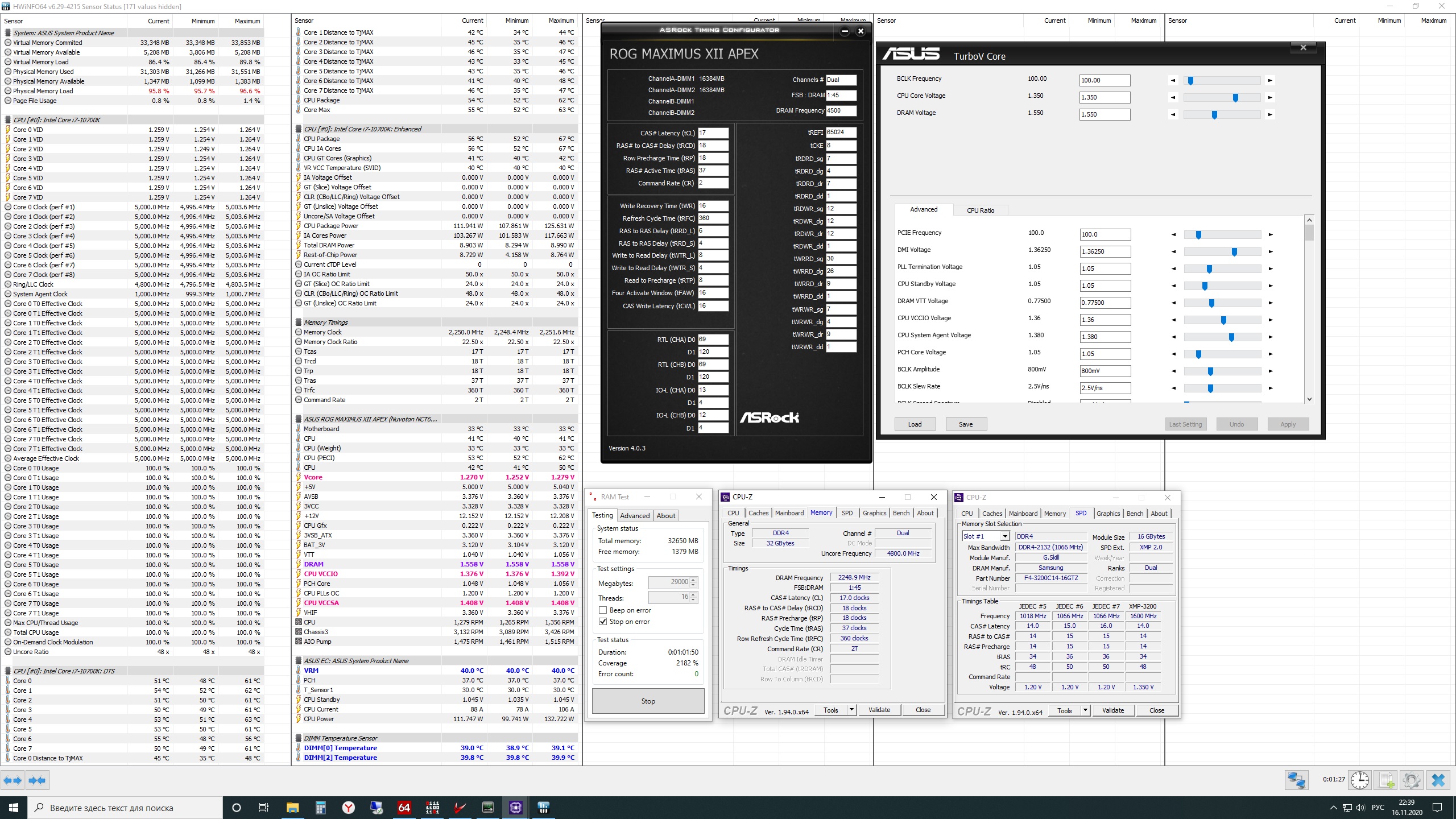Uncheck Stop on error checkbox
Screen dimensions: 1456x819
click(603, 622)
